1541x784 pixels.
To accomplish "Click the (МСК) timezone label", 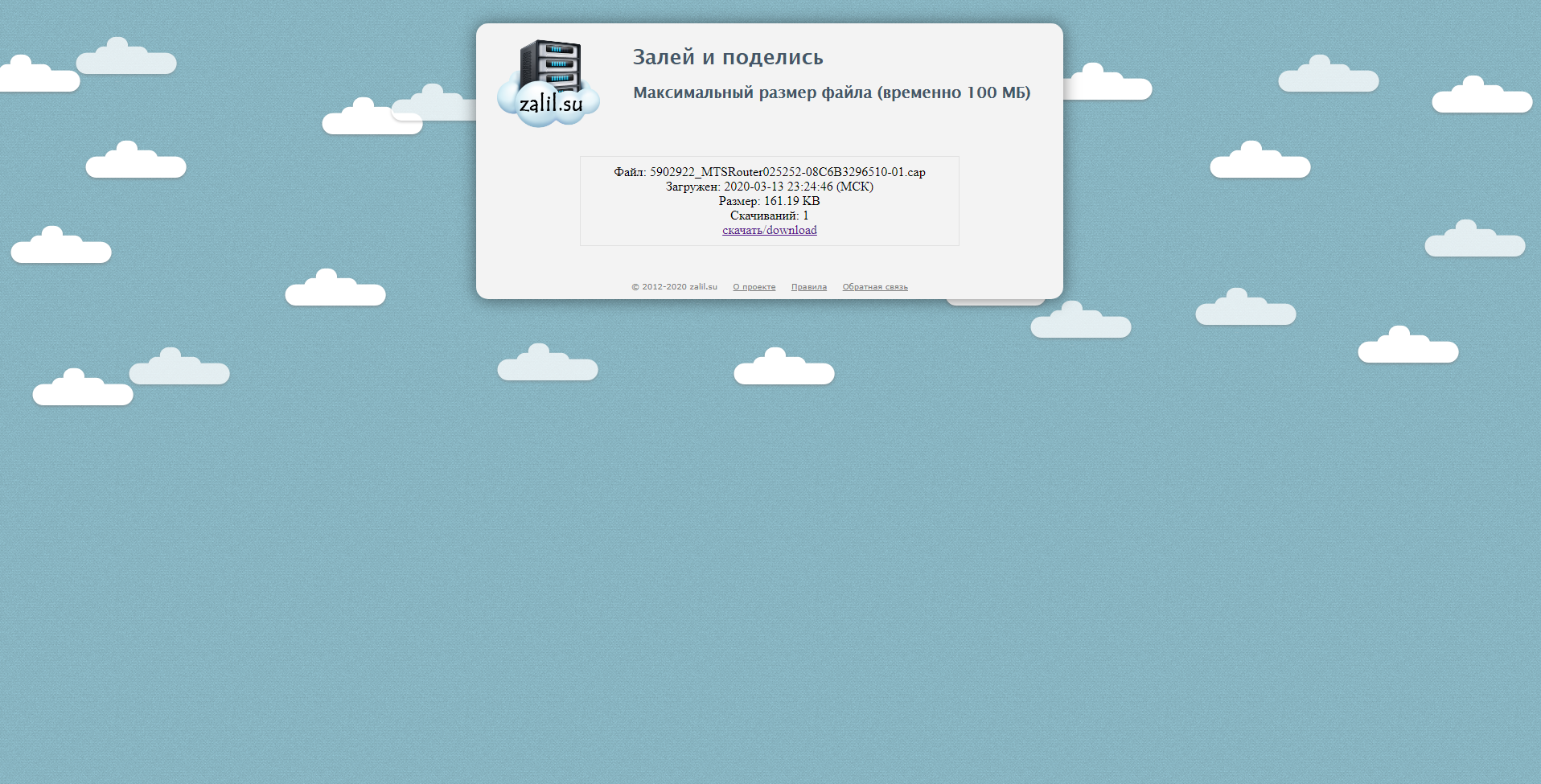I will coord(854,187).
